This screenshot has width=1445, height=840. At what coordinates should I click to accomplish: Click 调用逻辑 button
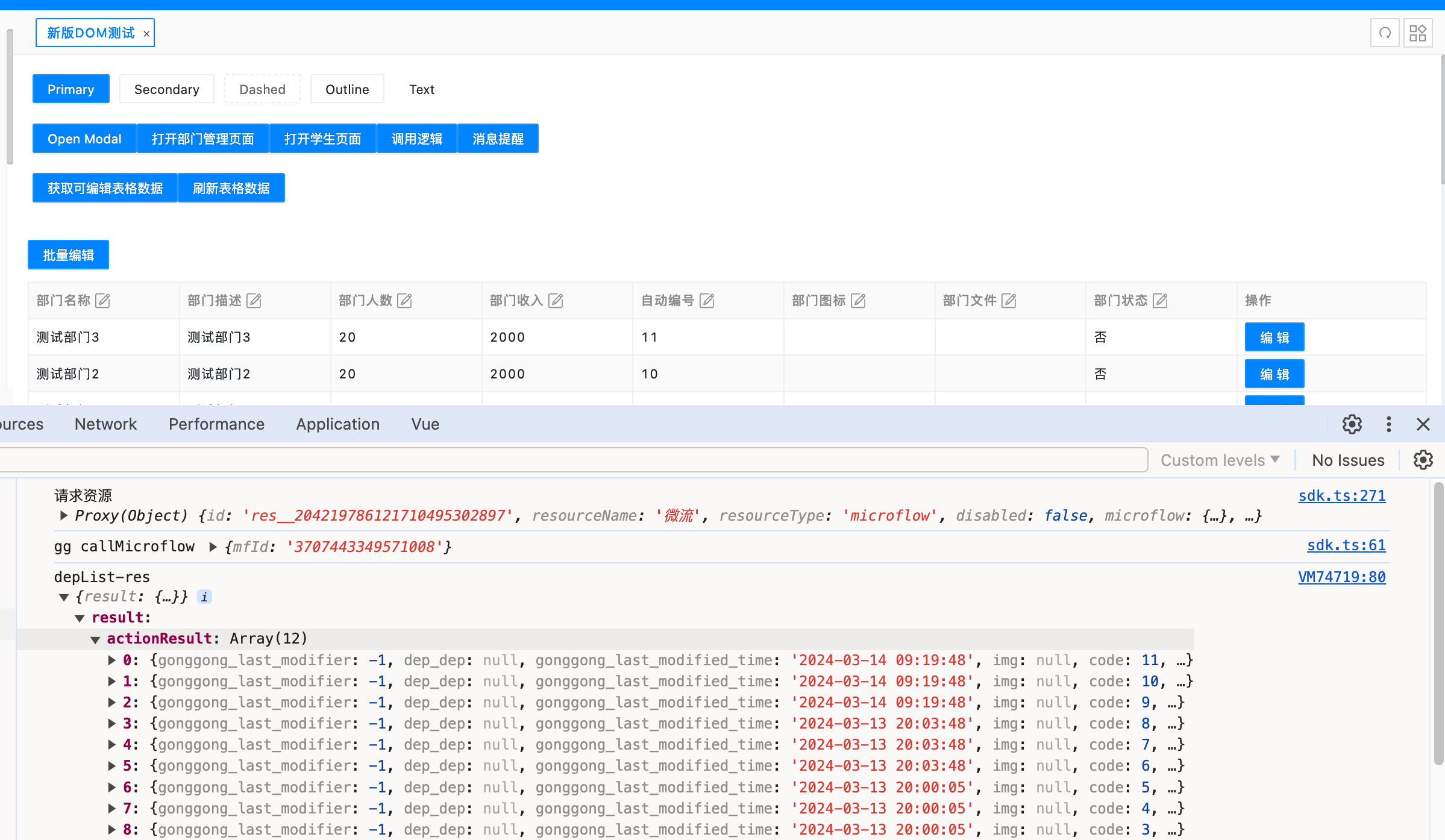coord(417,139)
